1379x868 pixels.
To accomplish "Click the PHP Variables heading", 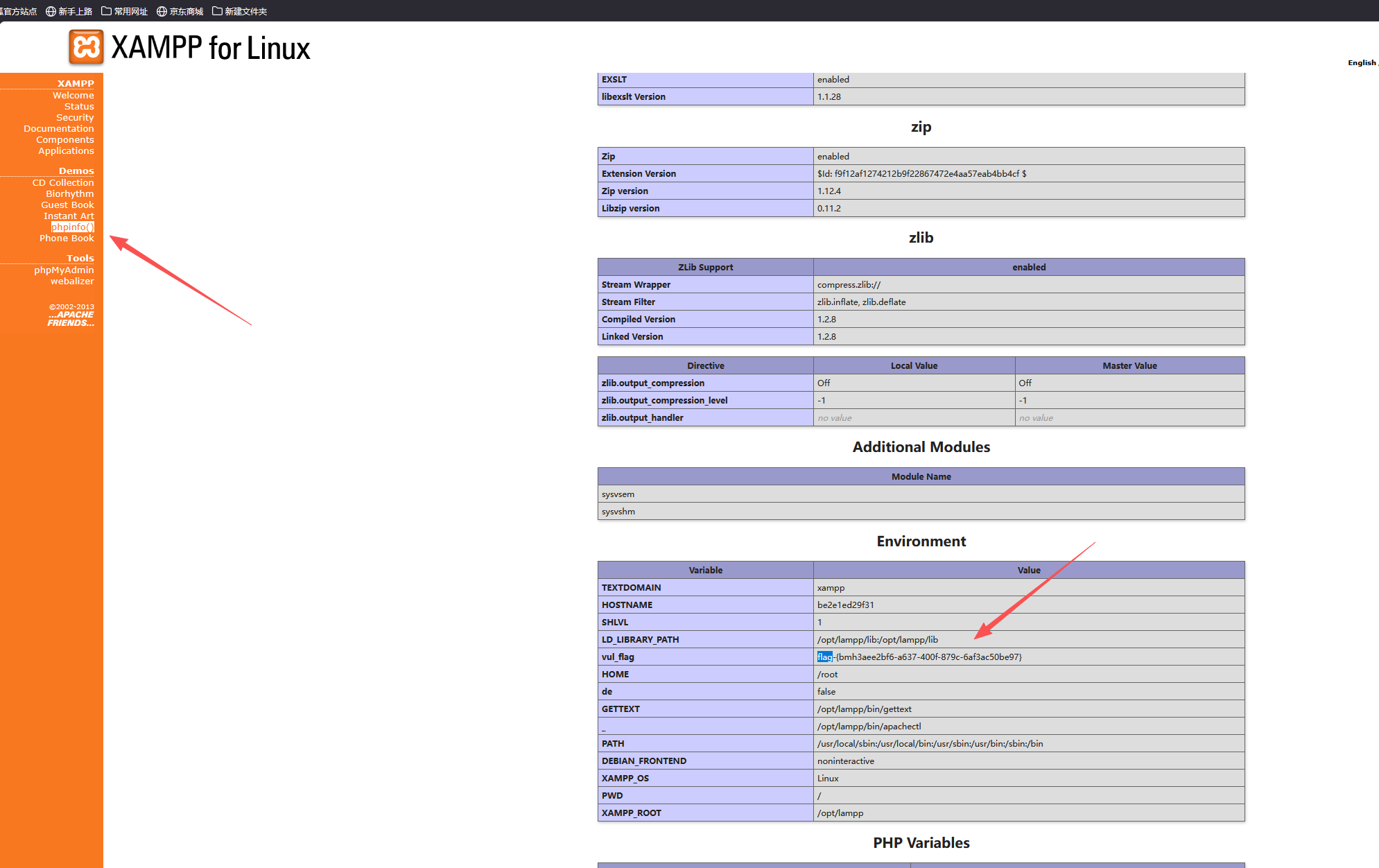I will click(x=921, y=842).
